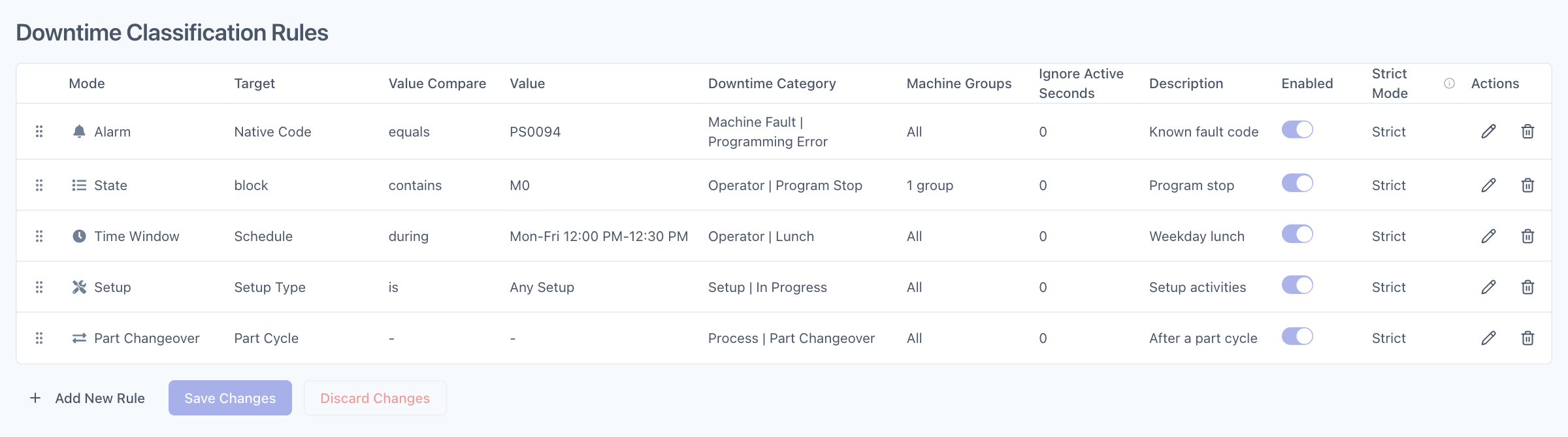Click the Save Changes button

pyautogui.click(x=230, y=398)
